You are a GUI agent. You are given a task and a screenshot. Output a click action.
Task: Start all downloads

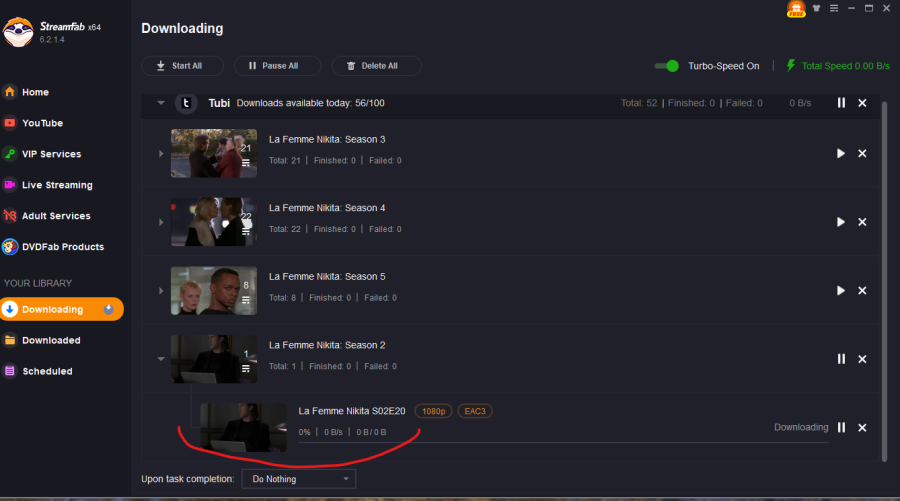point(183,66)
